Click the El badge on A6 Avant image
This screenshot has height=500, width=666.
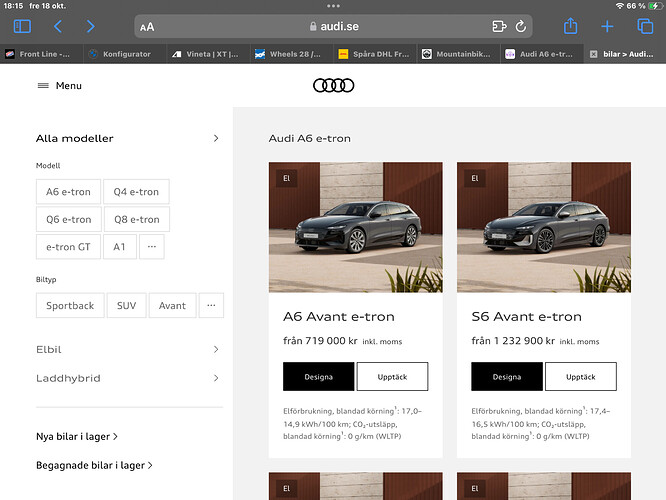pyautogui.click(x=287, y=178)
